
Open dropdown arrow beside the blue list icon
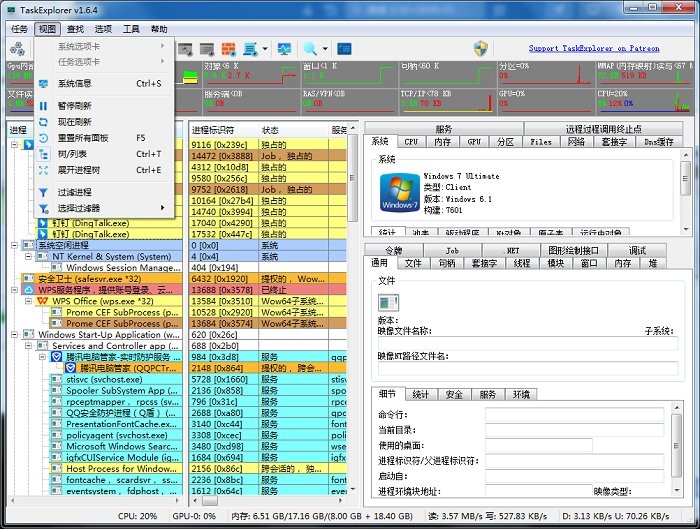[265, 49]
